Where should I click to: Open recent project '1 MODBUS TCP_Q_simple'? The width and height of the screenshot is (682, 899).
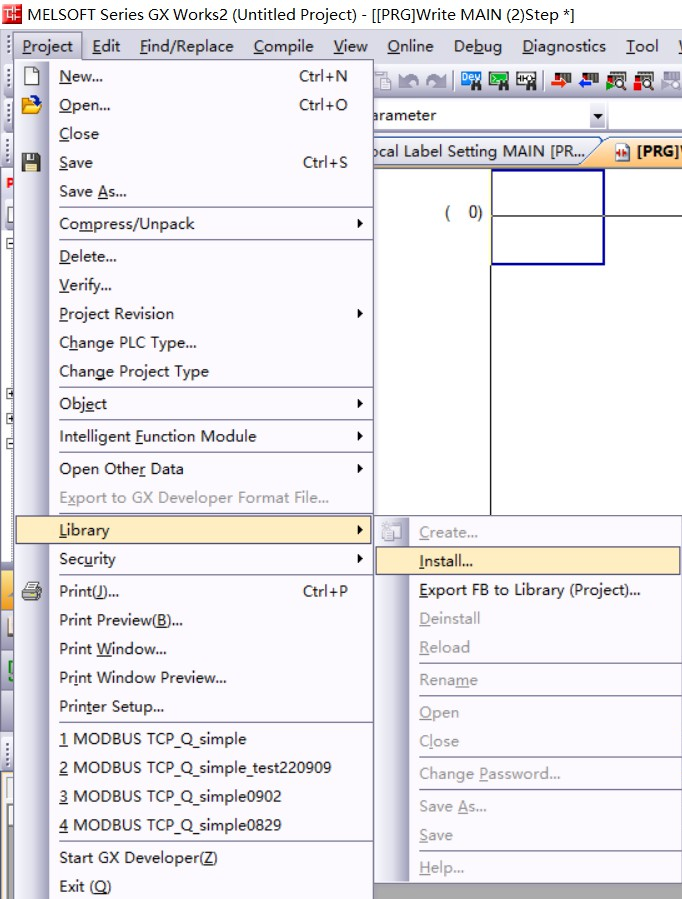coord(194,738)
